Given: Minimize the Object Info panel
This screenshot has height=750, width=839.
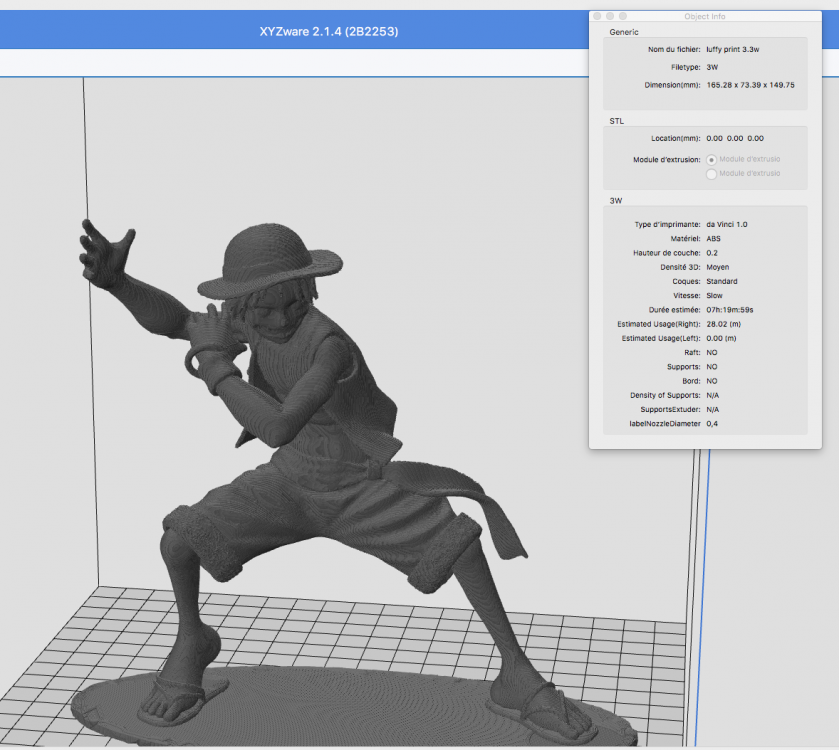Looking at the screenshot, I should click(x=610, y=16).
